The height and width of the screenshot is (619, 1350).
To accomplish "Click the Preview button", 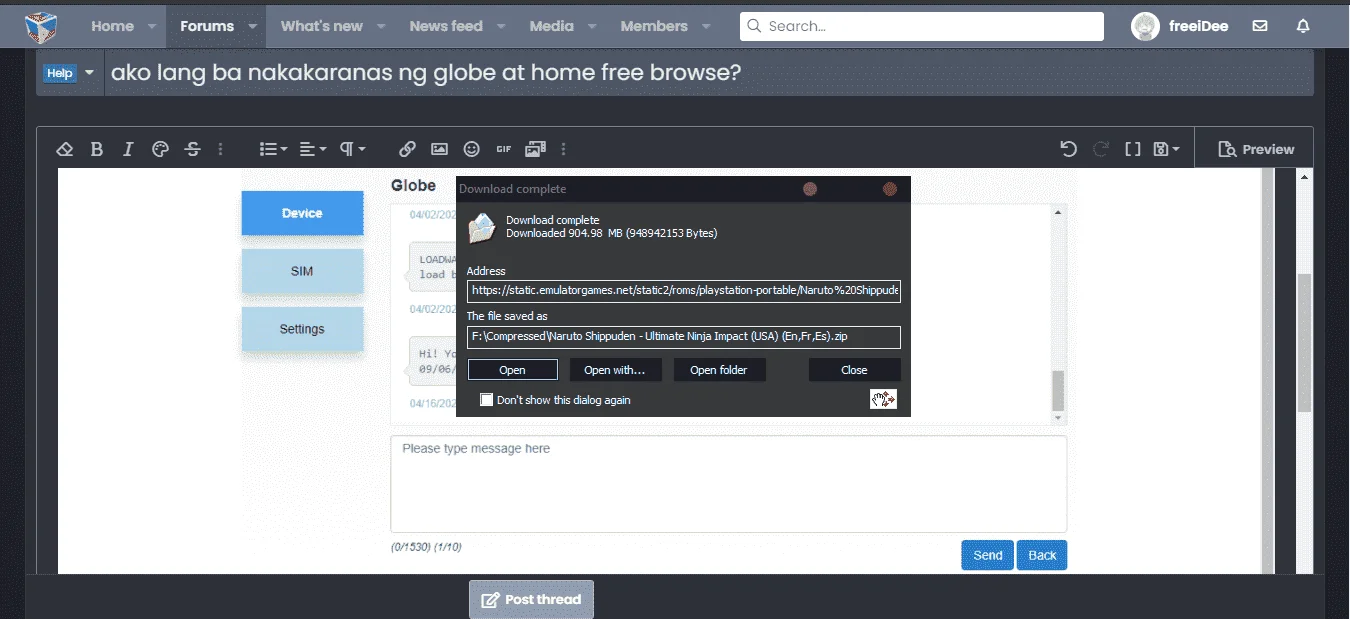I will click(x=1256, y=149).
